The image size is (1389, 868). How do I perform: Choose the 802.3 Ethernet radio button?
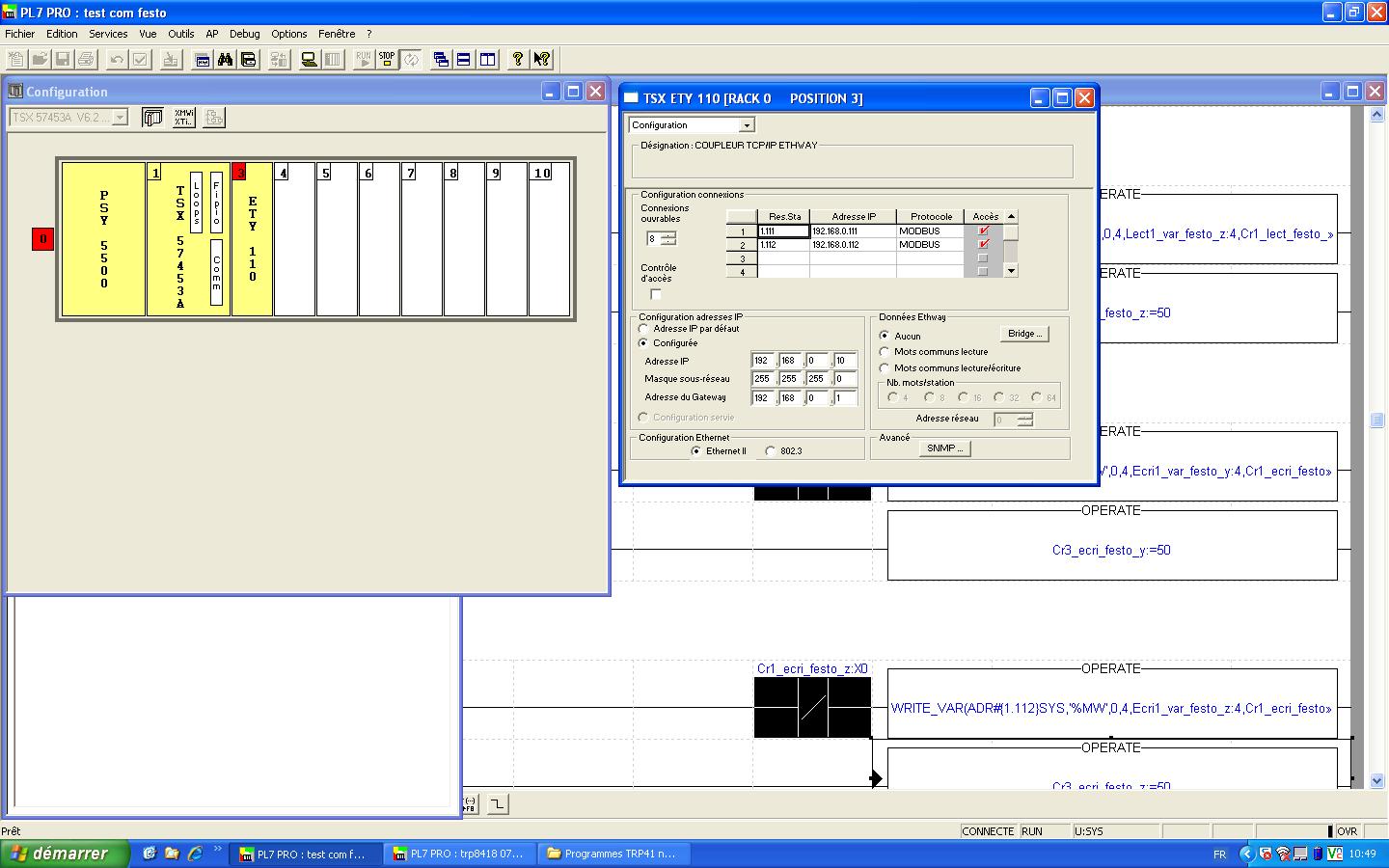771,451
